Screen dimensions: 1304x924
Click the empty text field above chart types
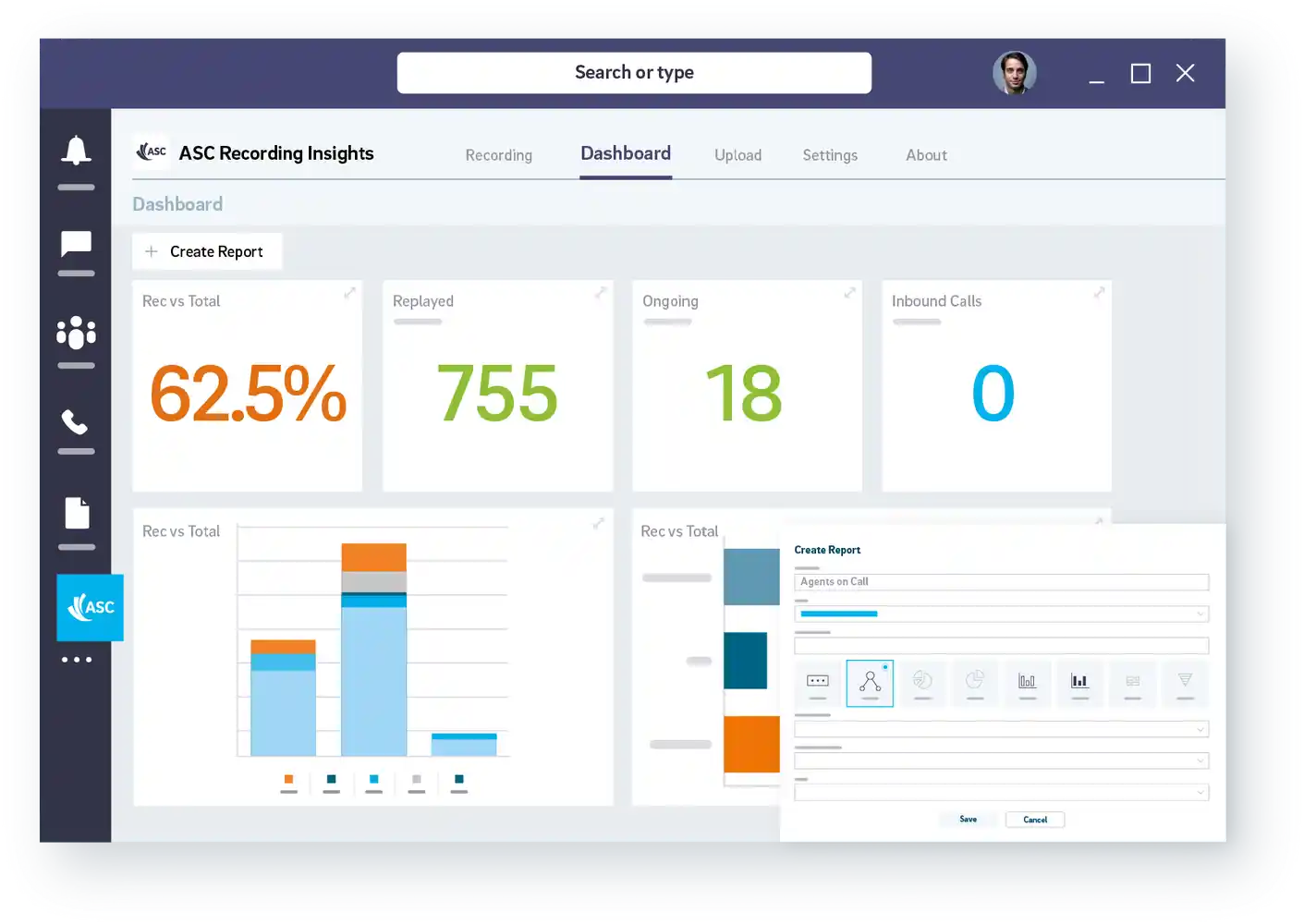tap(1002, 646)
